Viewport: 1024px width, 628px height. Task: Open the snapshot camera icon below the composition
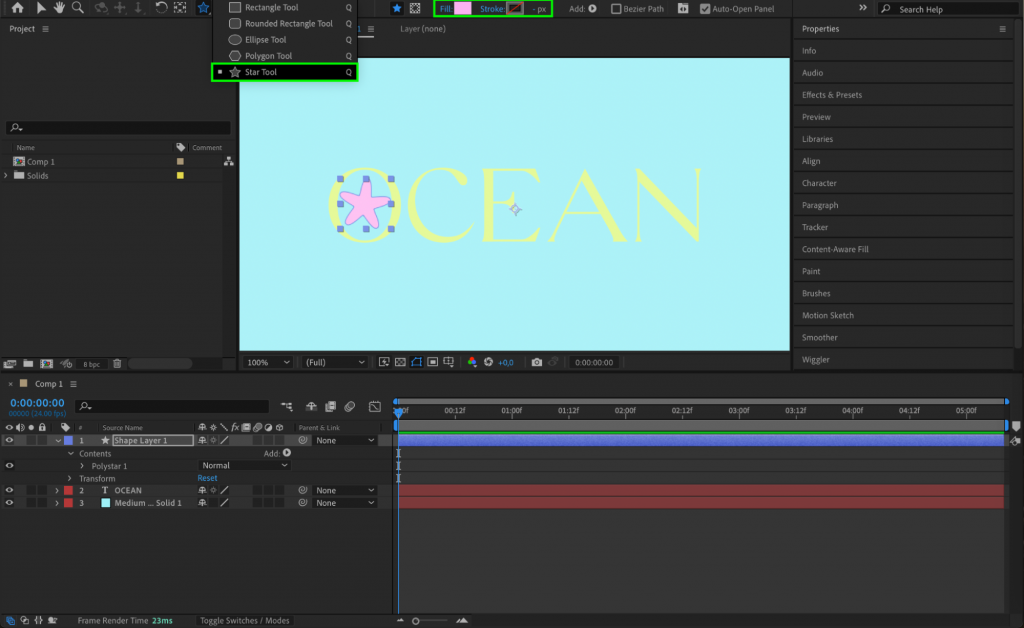(x=537, y=362)
